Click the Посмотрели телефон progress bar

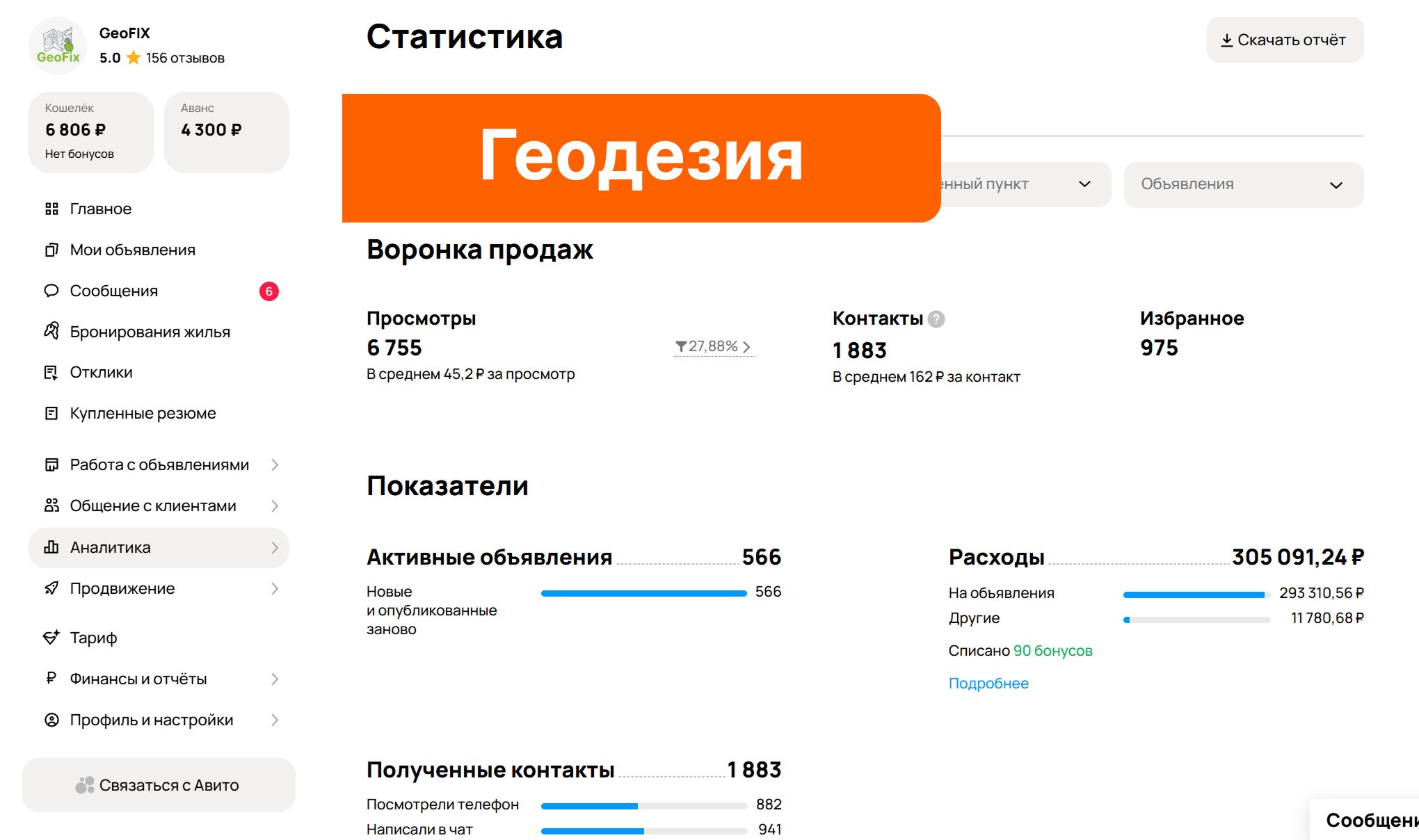[643, 806]
